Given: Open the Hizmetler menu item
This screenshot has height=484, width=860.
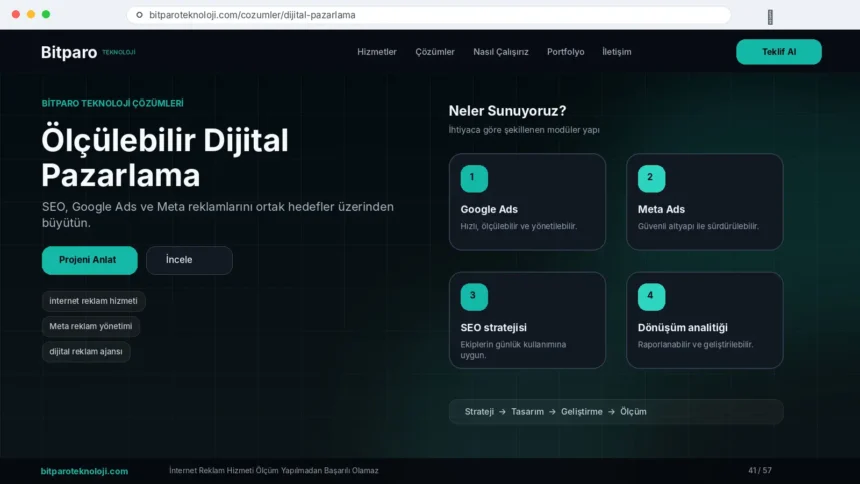Looking at the screenshot, I should [x=377, y=52].
